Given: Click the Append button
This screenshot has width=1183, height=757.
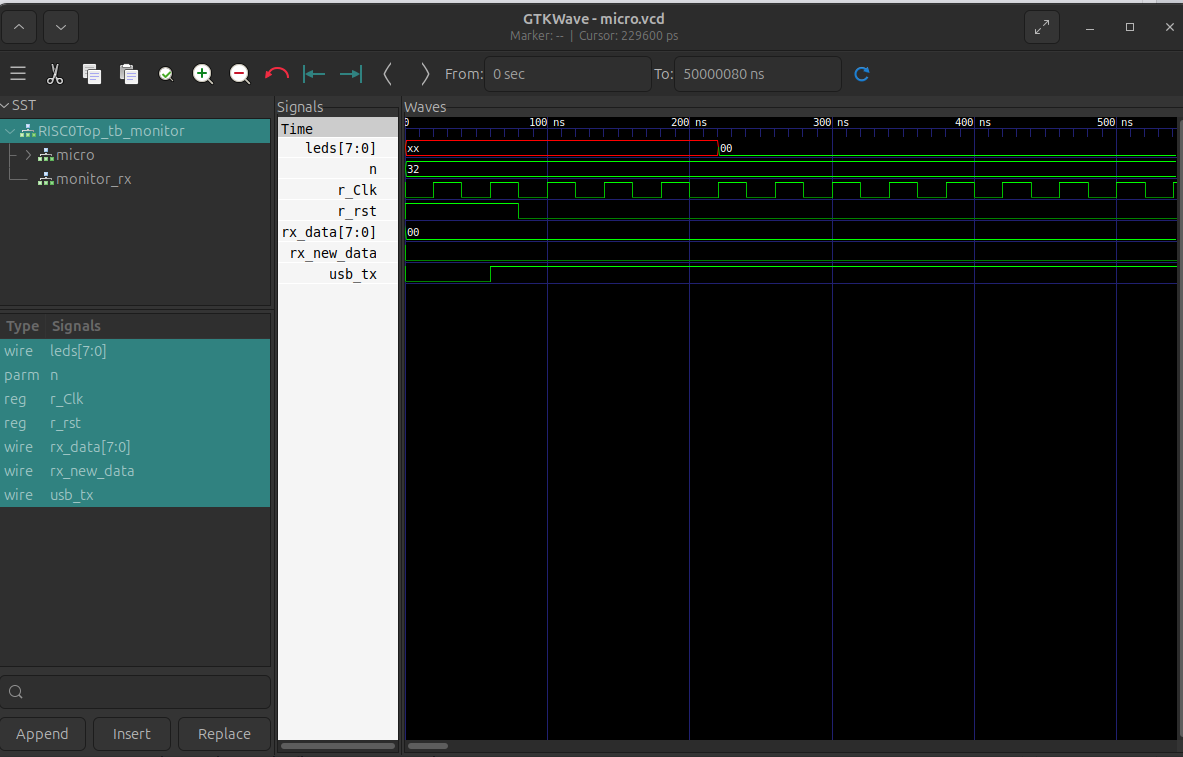Looking at the screenshot, I should coord(43,733).
